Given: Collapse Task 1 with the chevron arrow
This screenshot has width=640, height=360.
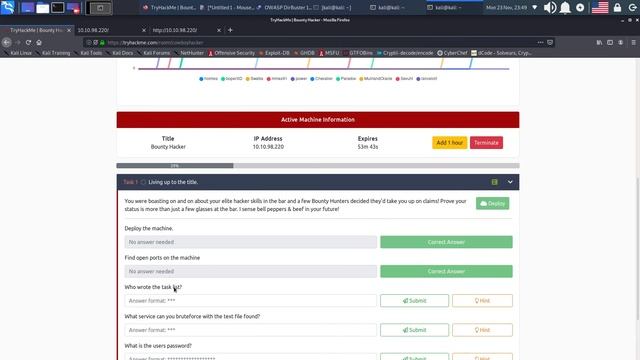Looking at the screenshot, I should tap(510, 182).
